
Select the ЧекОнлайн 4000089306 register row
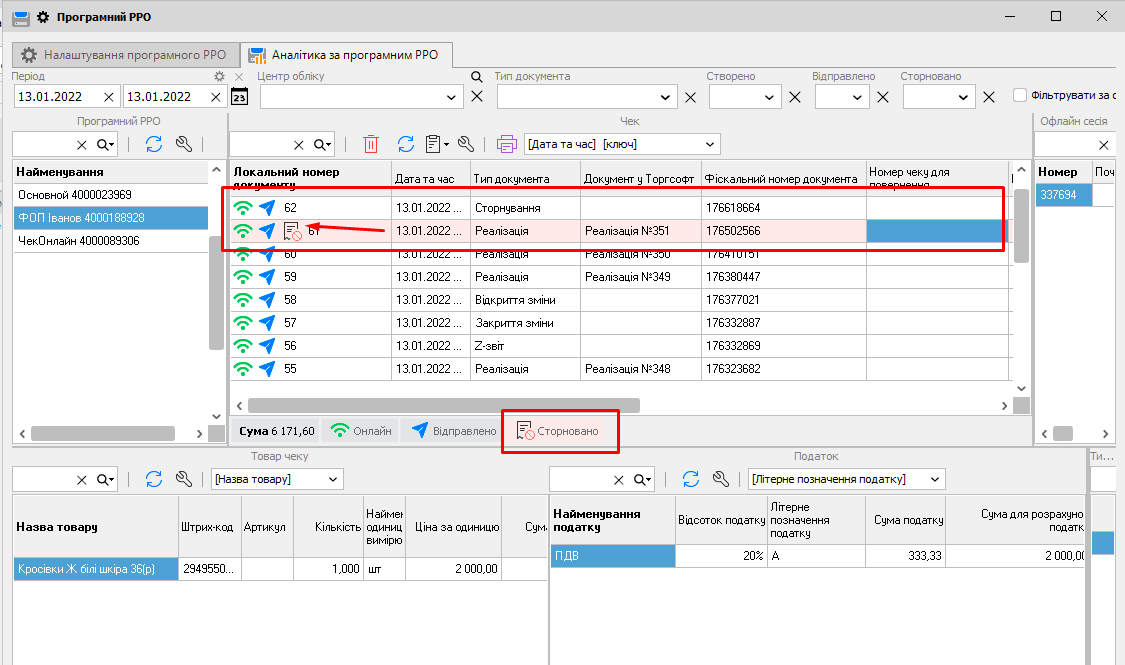click(x=81, y=241)
